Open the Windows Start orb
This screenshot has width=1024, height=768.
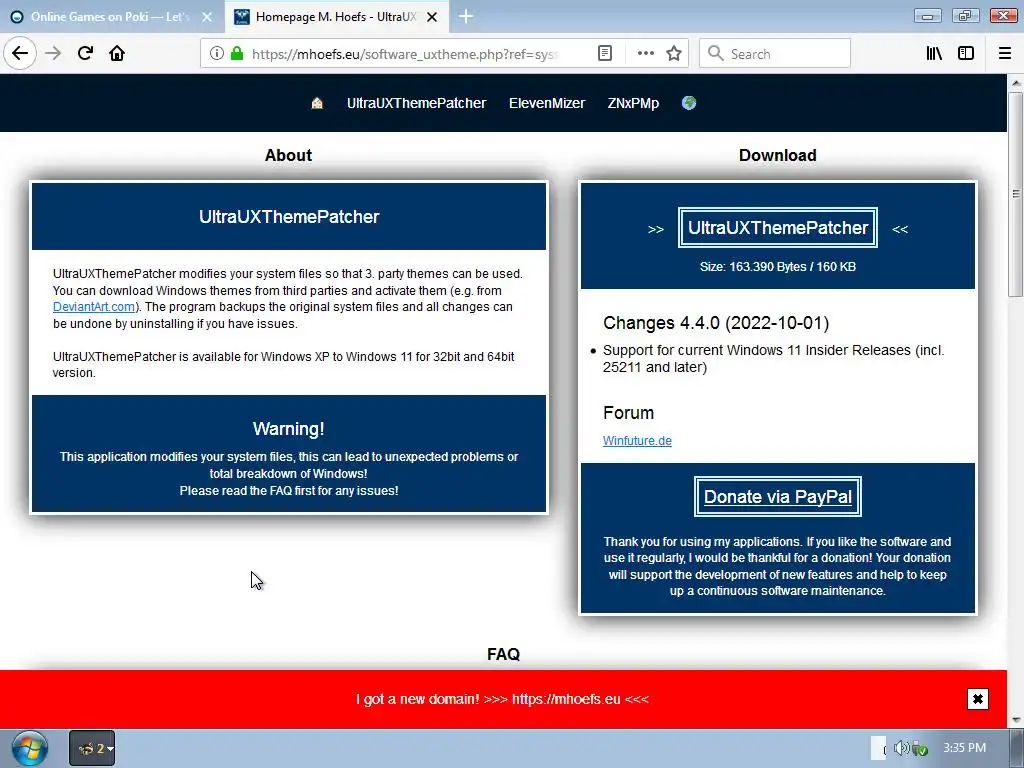pyautogui.click(x=29, y=748)
